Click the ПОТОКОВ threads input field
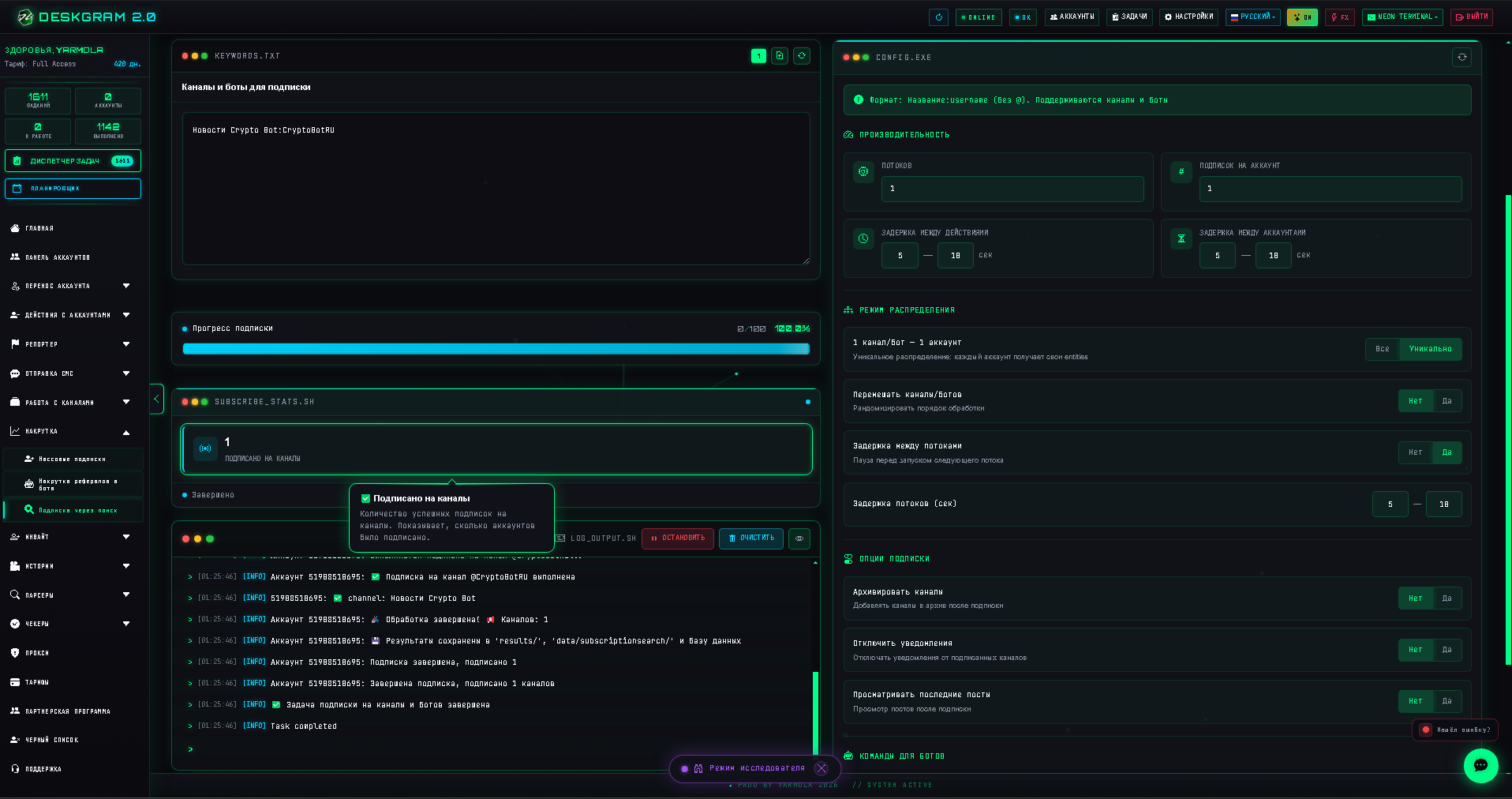 coord(1012,189)
